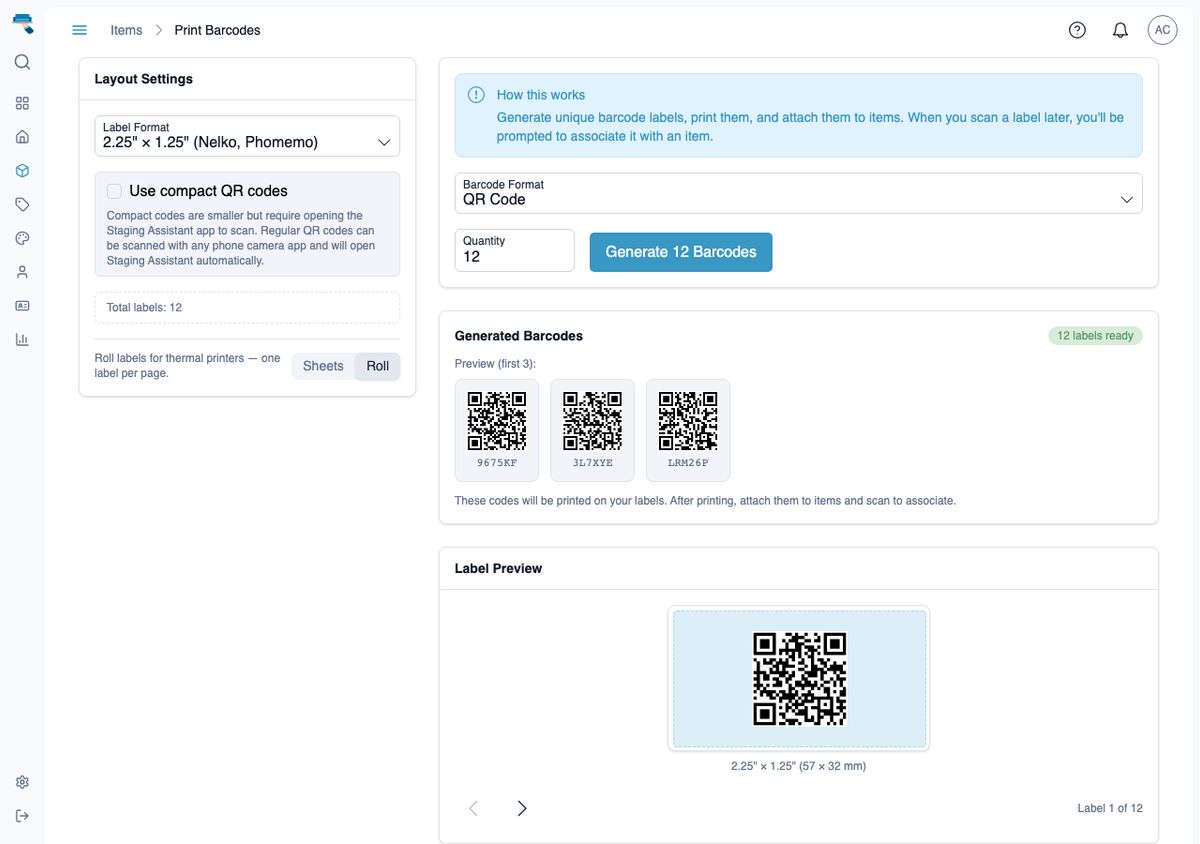Click the How this works title

pyautogui.click(x=541, y=95)
